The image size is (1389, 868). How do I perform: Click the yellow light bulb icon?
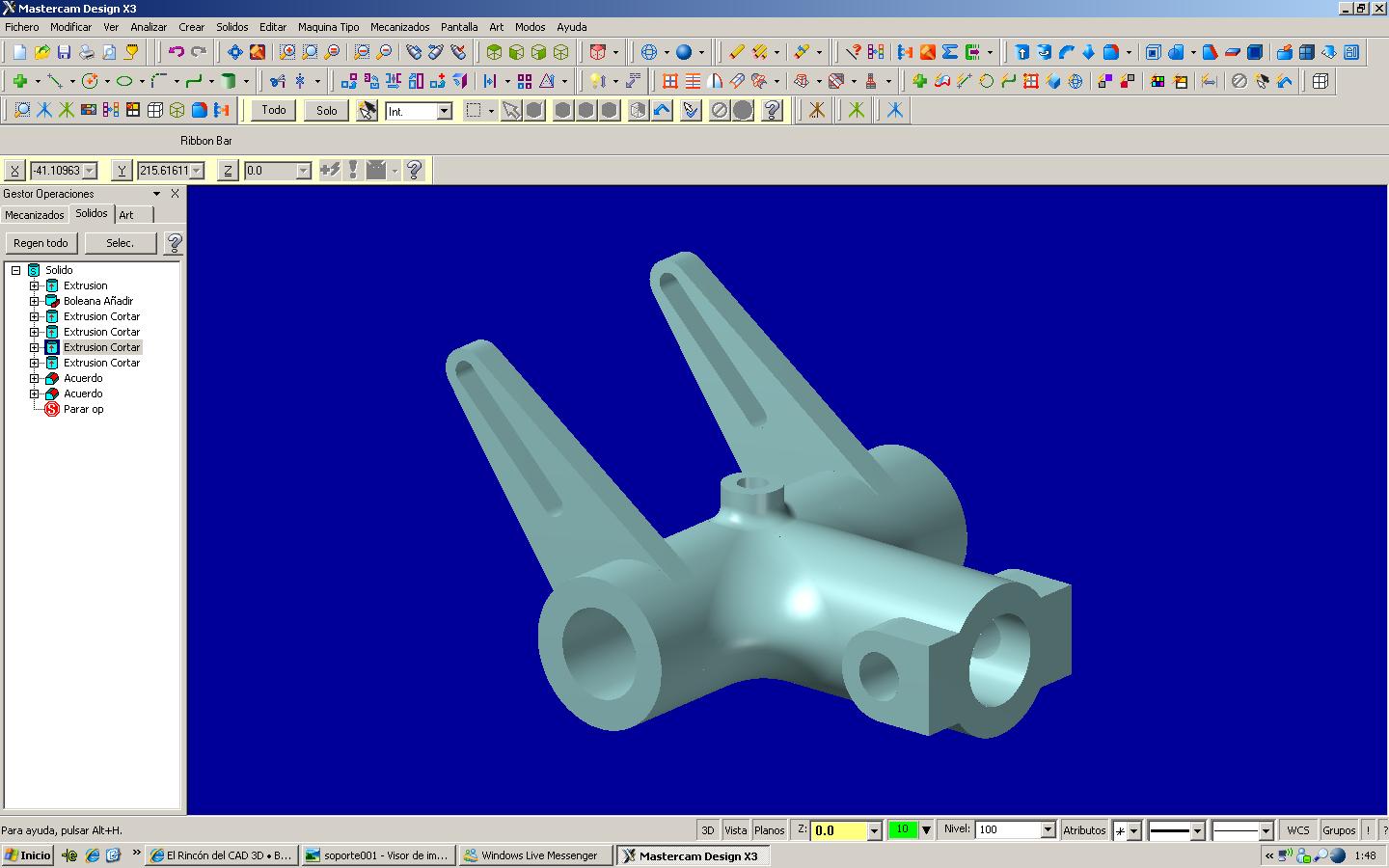point(598,81)
